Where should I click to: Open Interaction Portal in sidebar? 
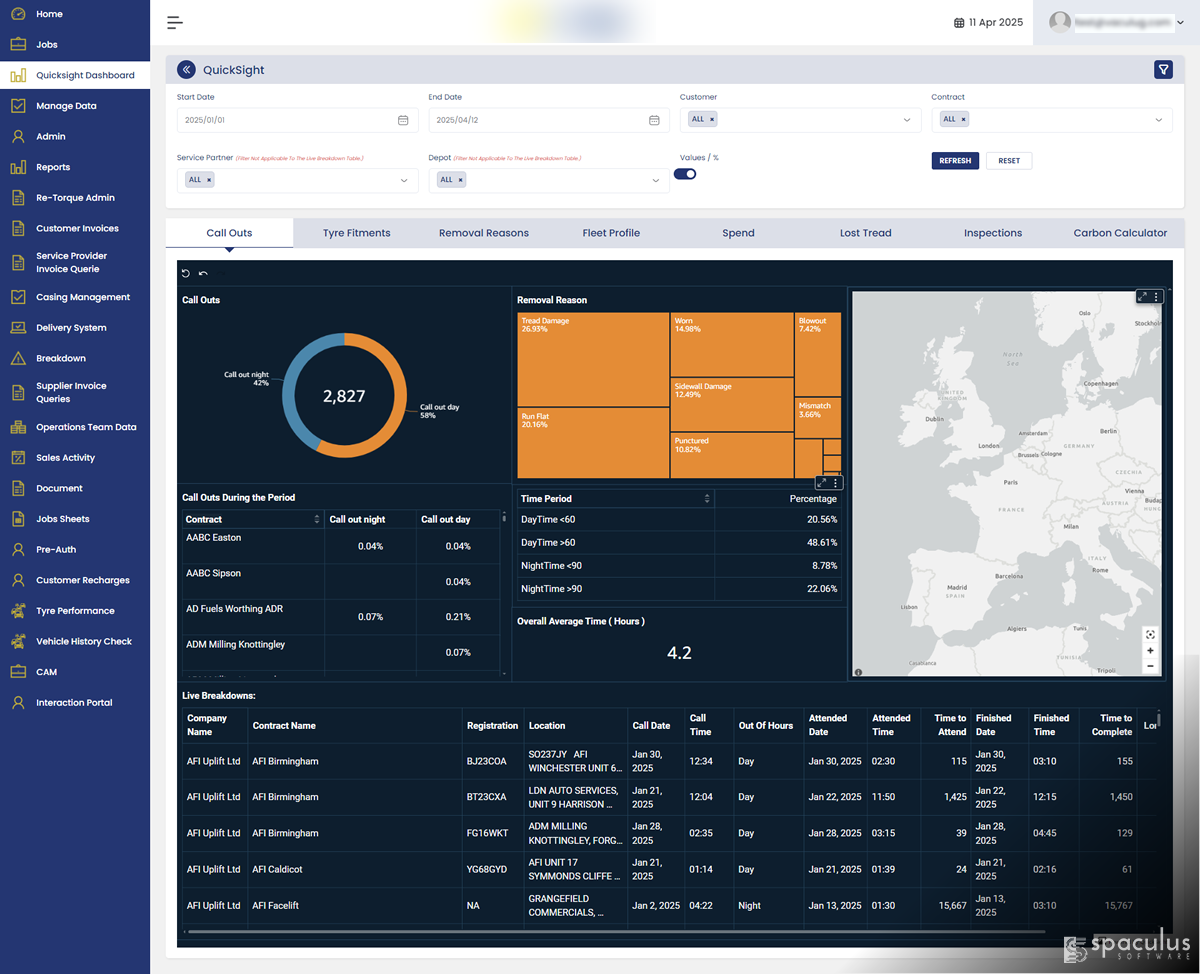tap(75, 703)
